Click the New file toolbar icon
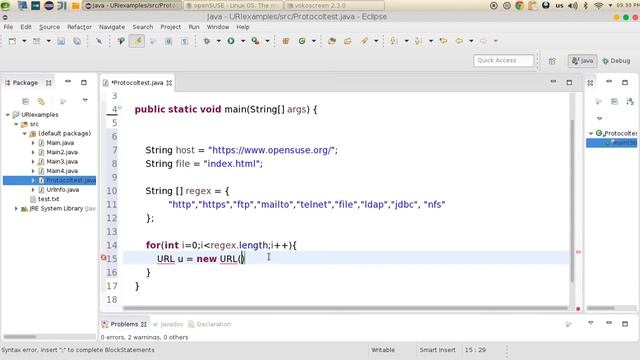640x360 pixels. pyautogui.click(x=12, y=41)
